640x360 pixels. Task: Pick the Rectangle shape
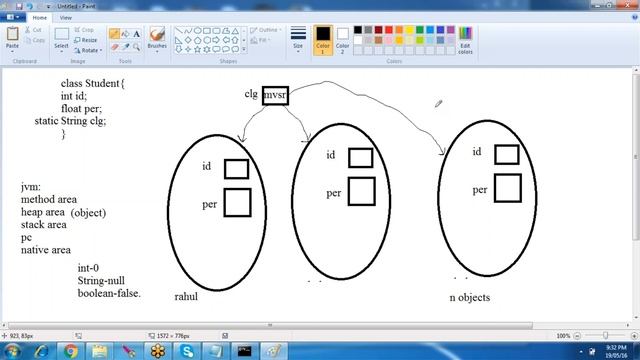click(x=207, y=31)
